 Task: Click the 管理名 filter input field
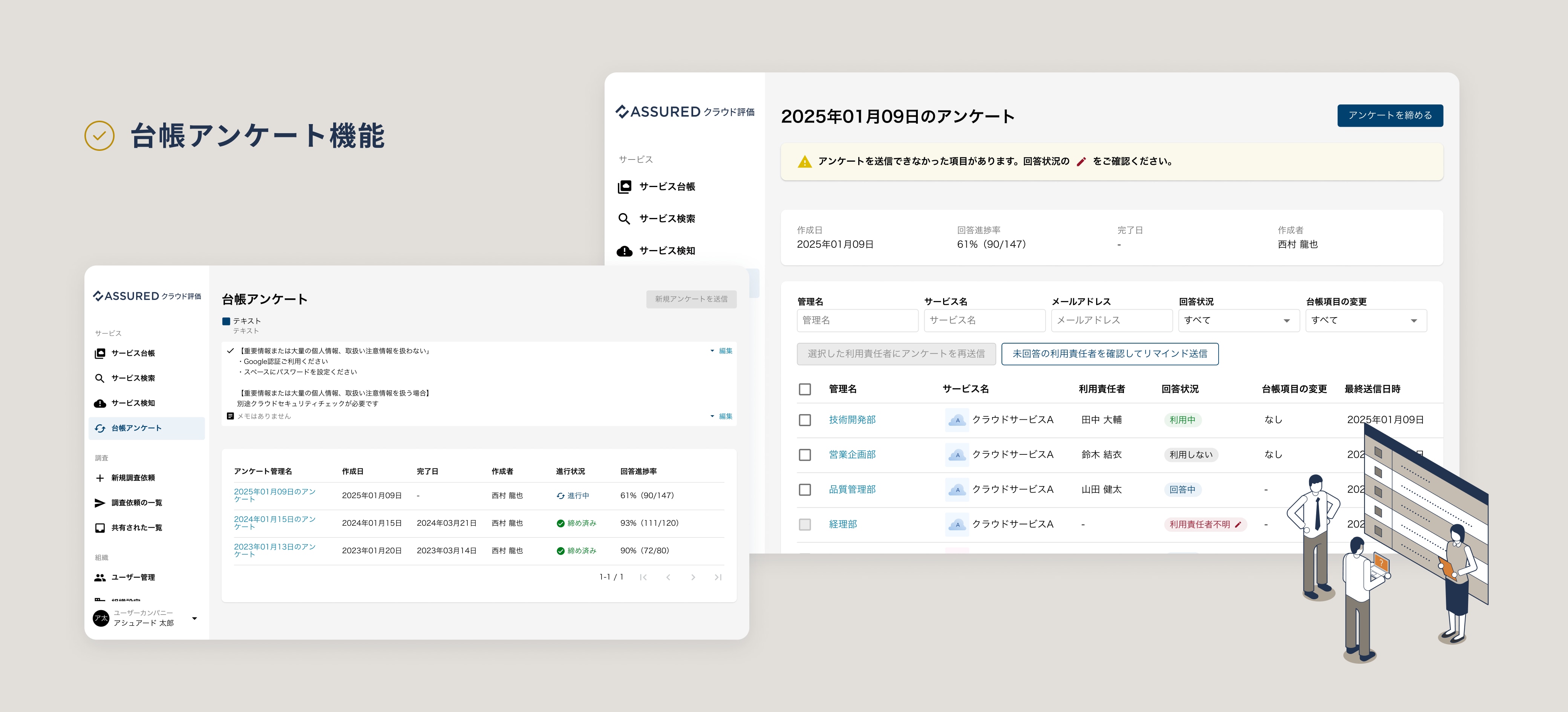[x=857, y=321]
